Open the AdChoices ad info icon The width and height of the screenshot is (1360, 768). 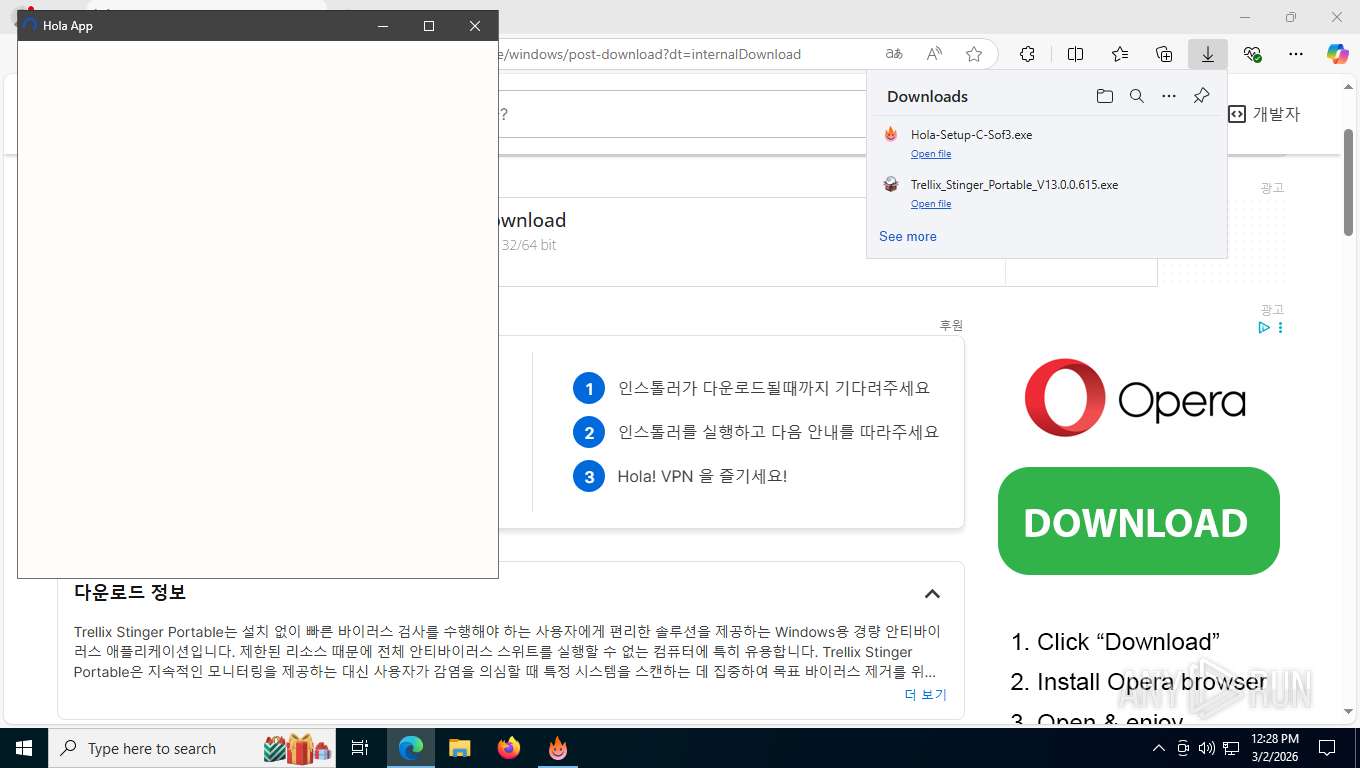(x=1264, y=328)
